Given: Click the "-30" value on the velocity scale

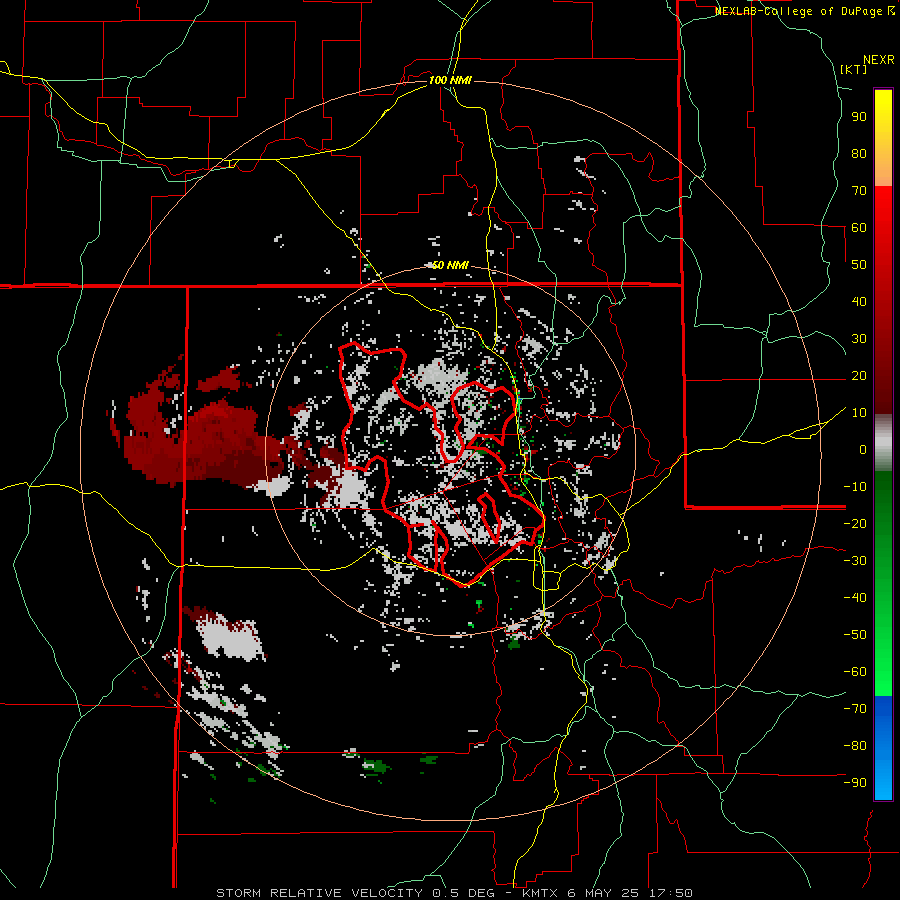Looking at the screenshot, I should 855,561.
